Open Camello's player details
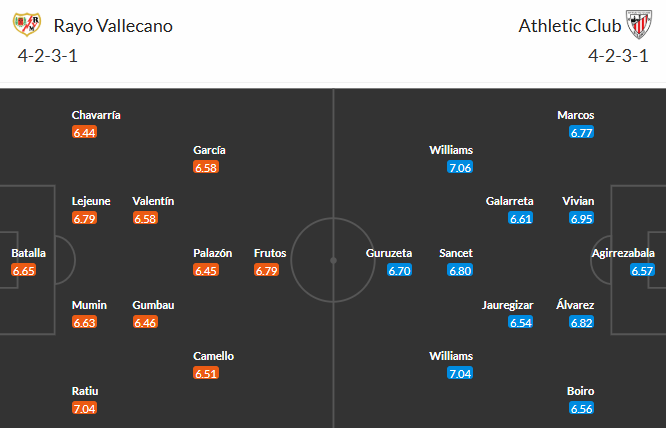666x428 pixels. click(213, 356)
